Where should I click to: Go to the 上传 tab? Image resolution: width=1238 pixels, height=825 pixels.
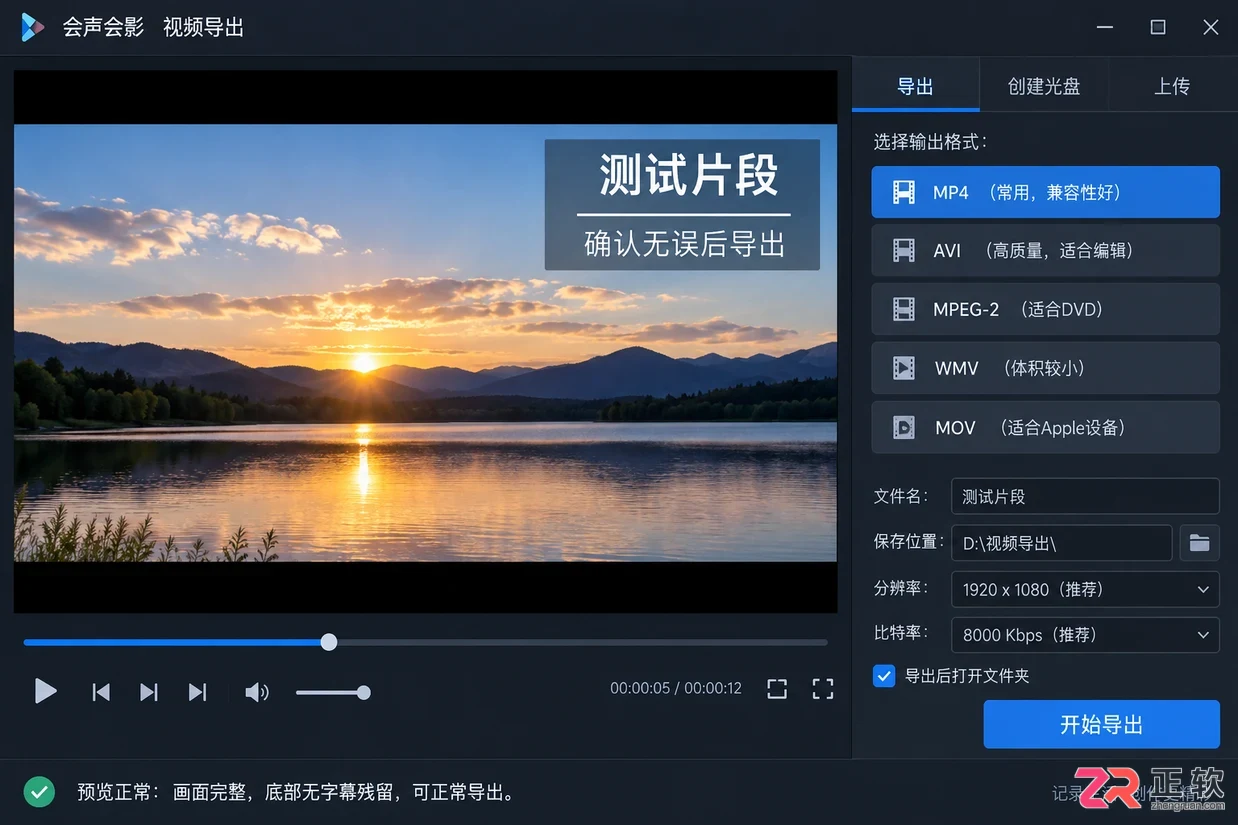(1172, 86)
